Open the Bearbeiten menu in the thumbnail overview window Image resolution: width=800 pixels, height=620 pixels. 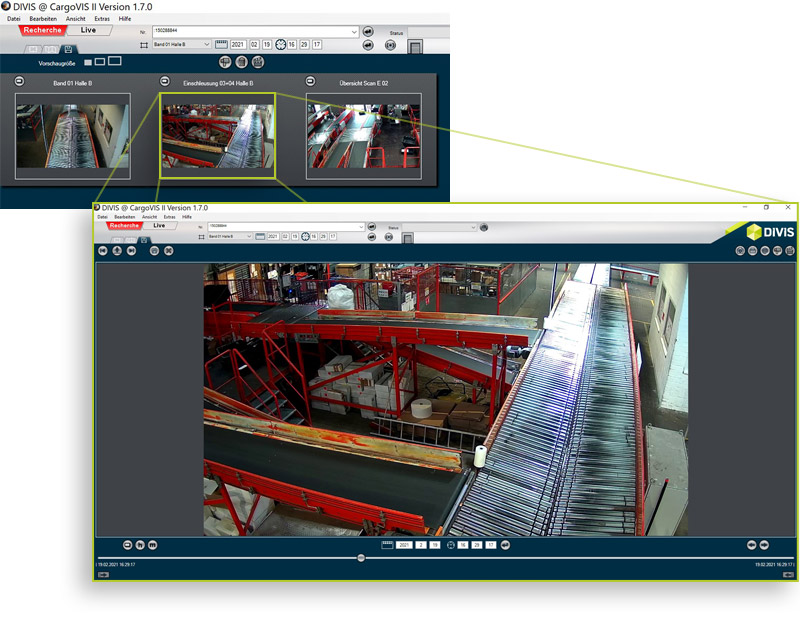point(43,19)
